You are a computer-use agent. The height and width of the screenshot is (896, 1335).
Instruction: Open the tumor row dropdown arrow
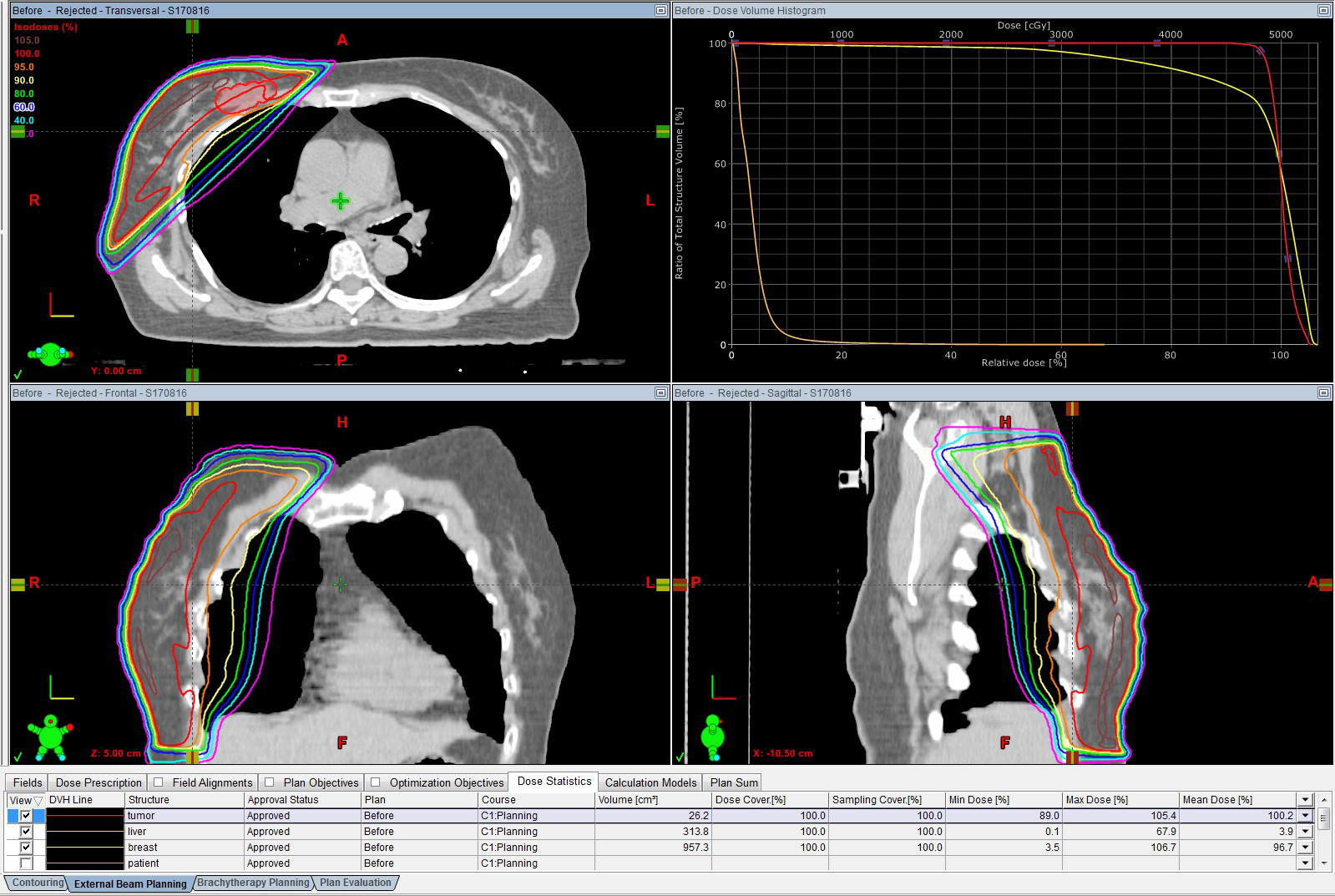pos(1305,816)
